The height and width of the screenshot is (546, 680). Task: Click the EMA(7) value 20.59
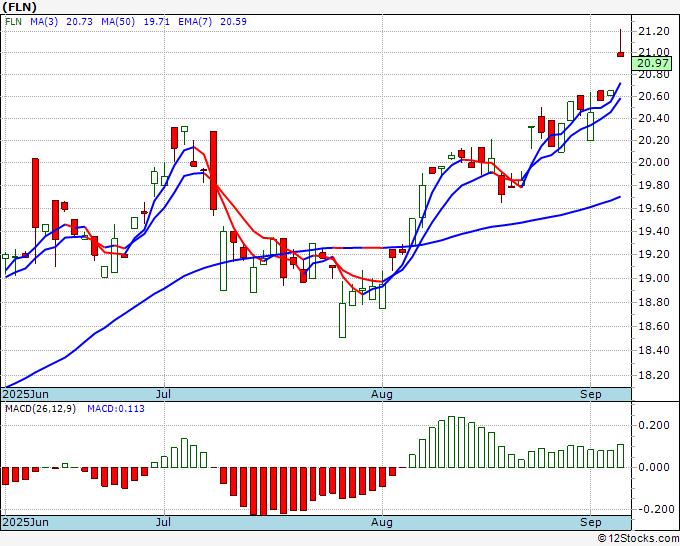(x=233, y=22)
